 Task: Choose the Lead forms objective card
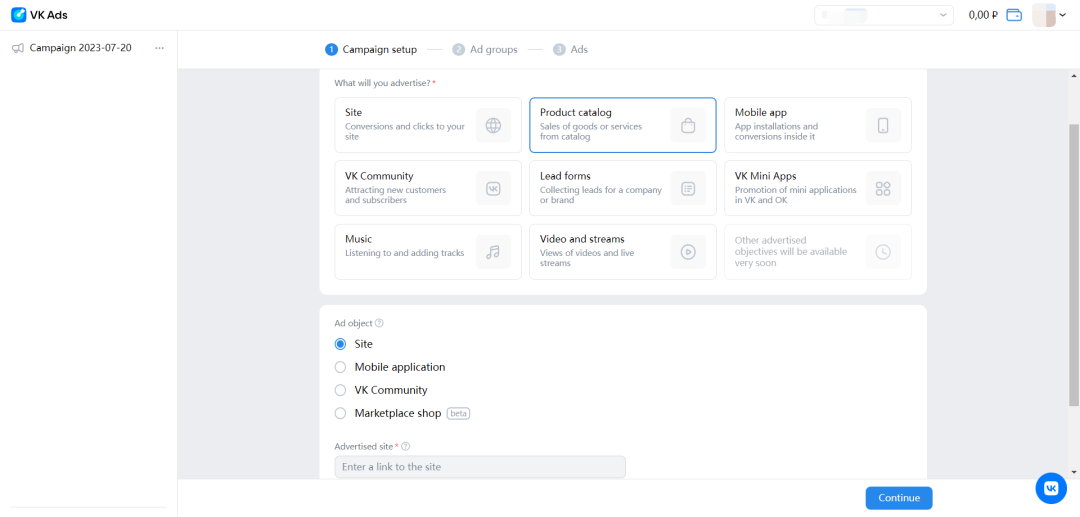pos(623,189)
